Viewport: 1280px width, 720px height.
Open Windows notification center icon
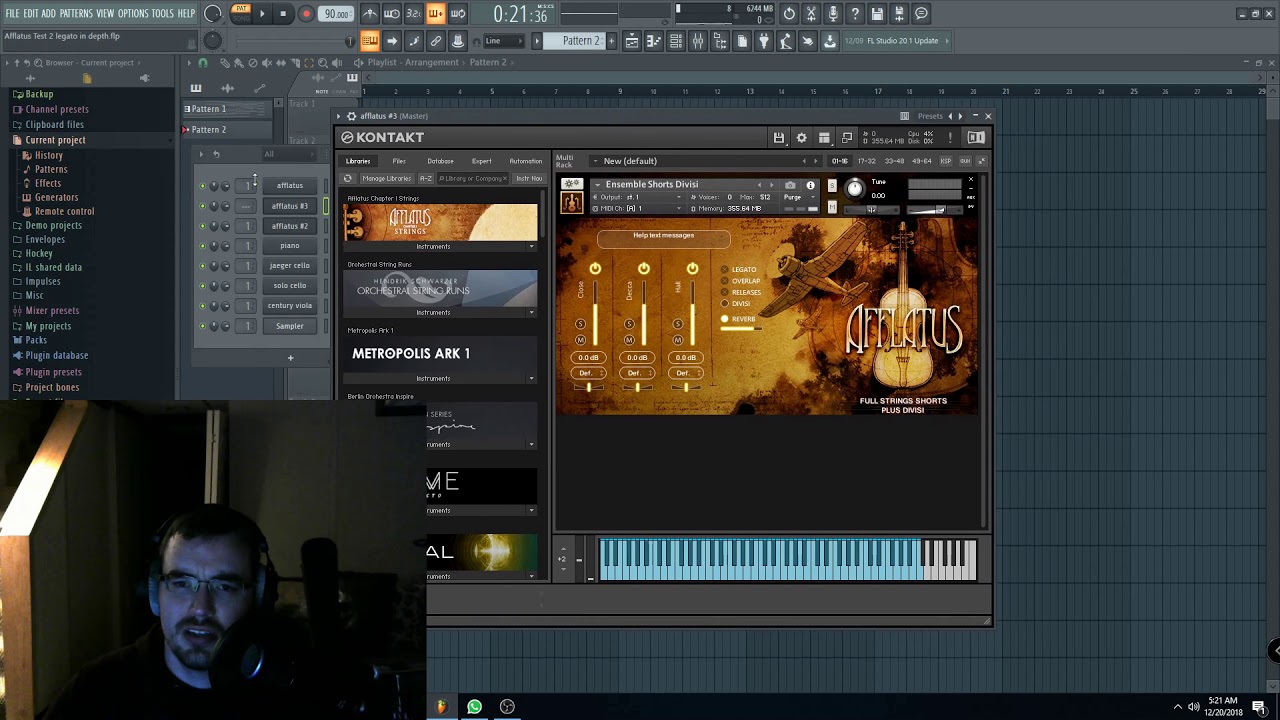(1259, 707)
